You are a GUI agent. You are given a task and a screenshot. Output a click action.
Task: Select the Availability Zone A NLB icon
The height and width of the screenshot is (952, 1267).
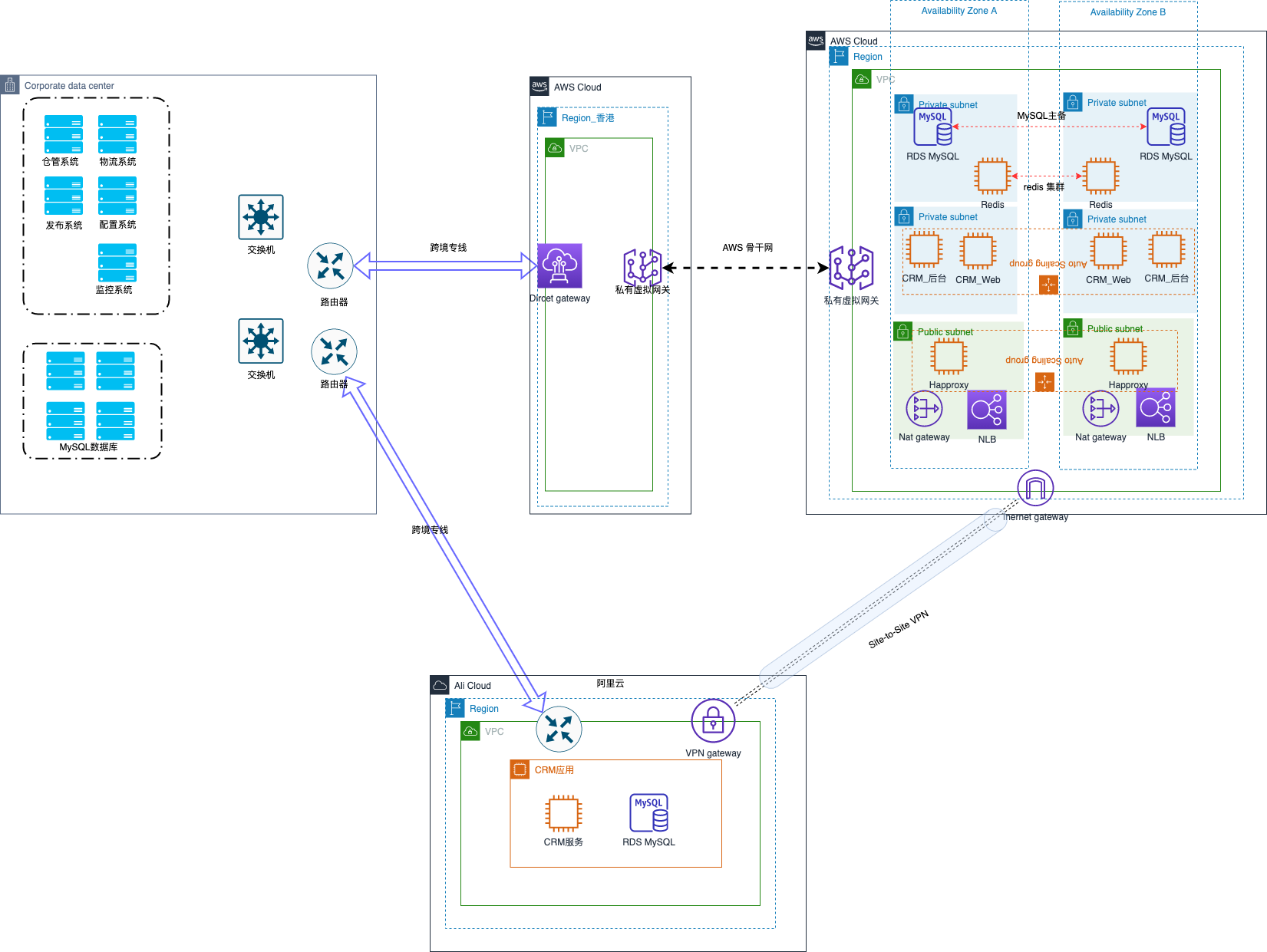[x=987, y=410]
